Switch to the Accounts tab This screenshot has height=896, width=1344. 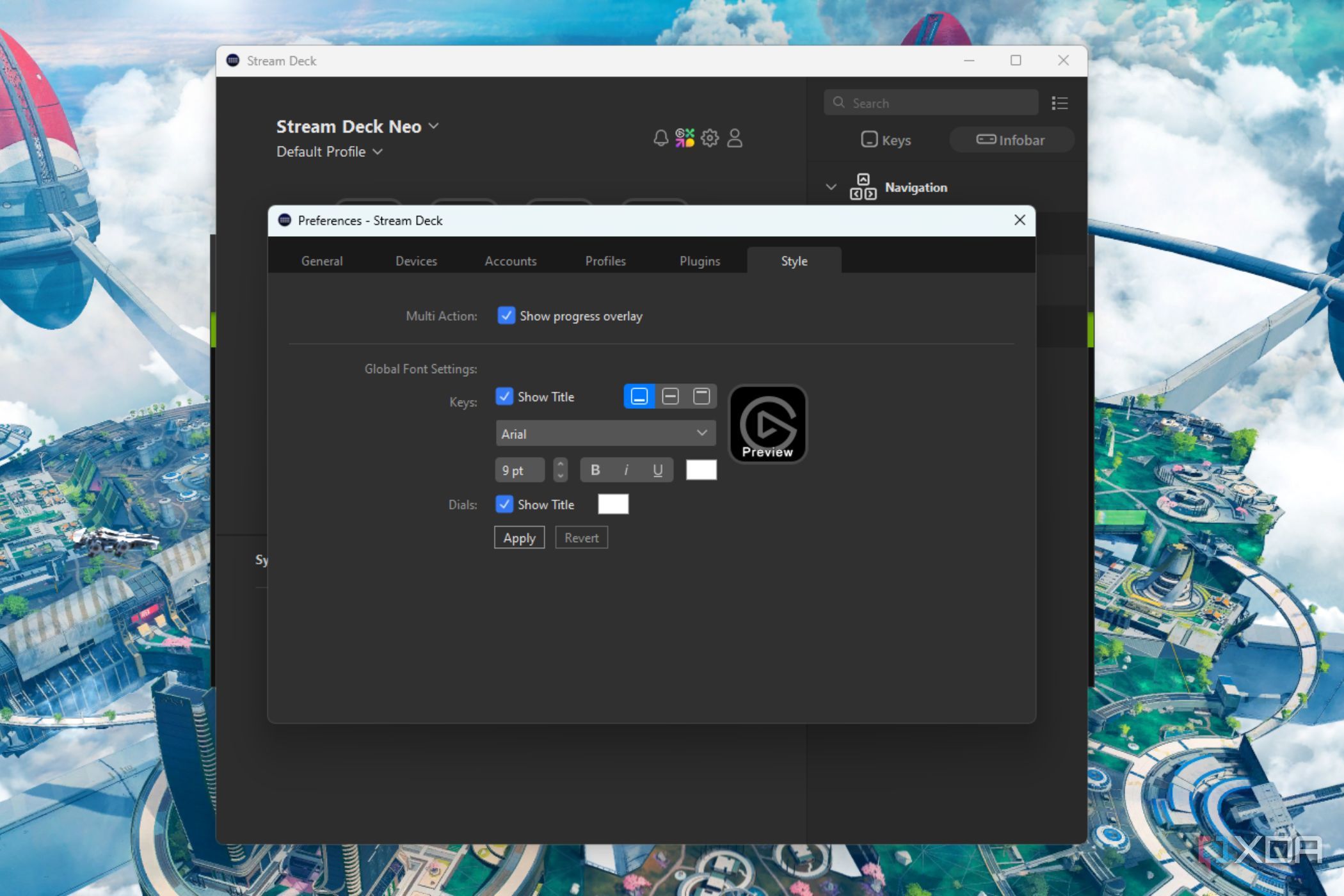[x=511, y=261]
